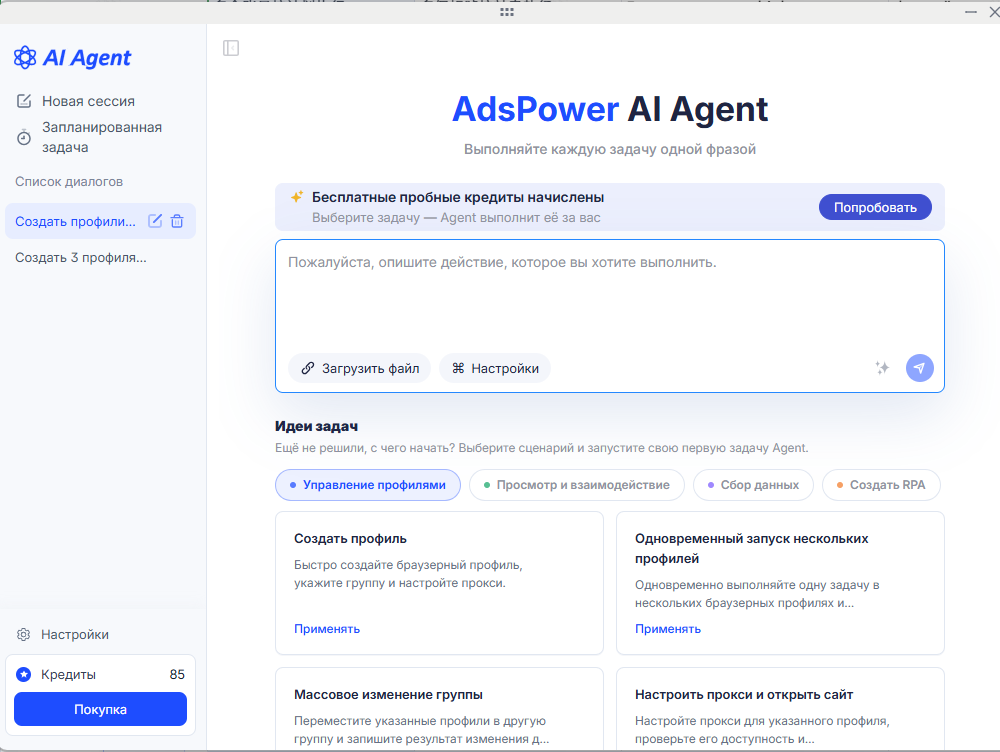The height and width of the screenshot is (752, 1000).
Task: Select the Создать RPA tab
Action: (881, 485)
